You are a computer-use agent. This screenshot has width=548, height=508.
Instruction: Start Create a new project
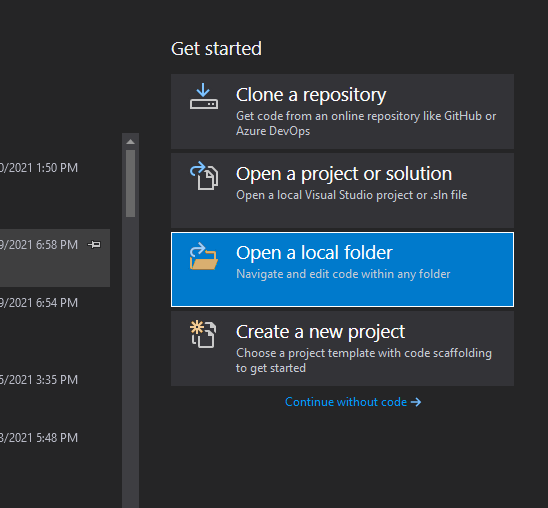click(342, 348)
